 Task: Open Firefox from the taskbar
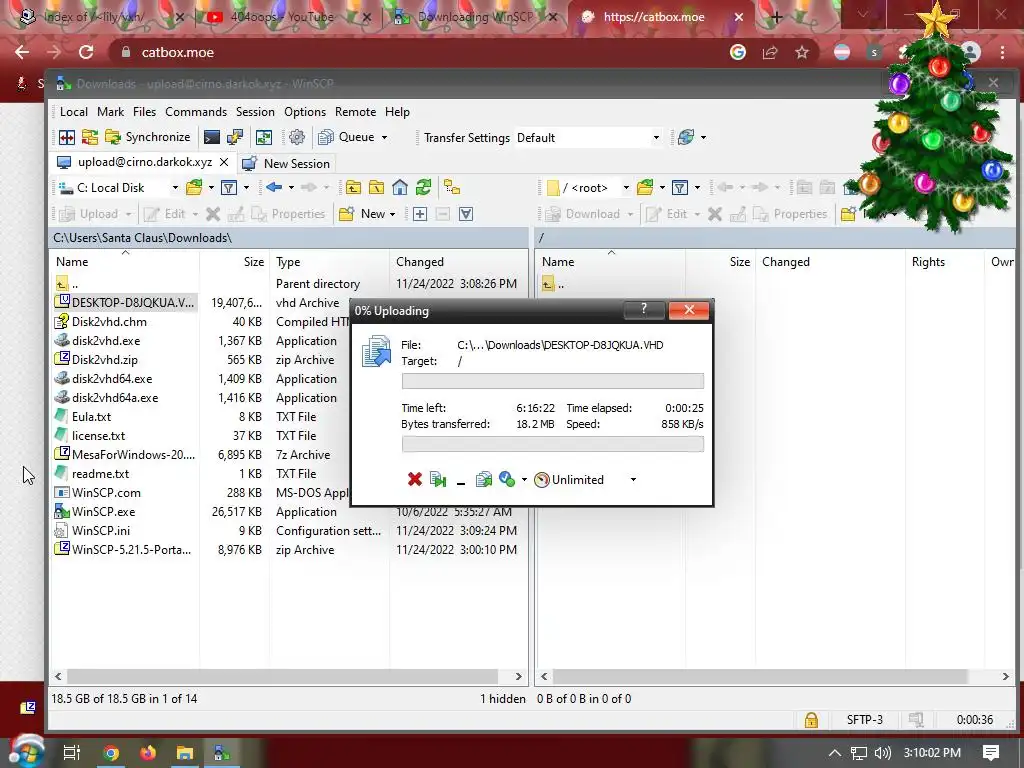148,753
